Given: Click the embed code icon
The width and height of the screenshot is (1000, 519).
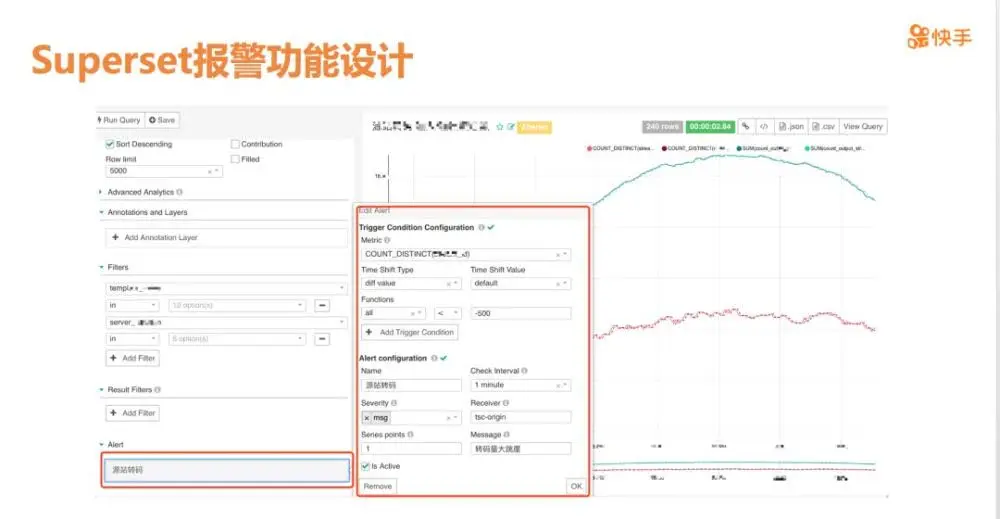Looking at the screenshot, I should [x=764, y=126].
